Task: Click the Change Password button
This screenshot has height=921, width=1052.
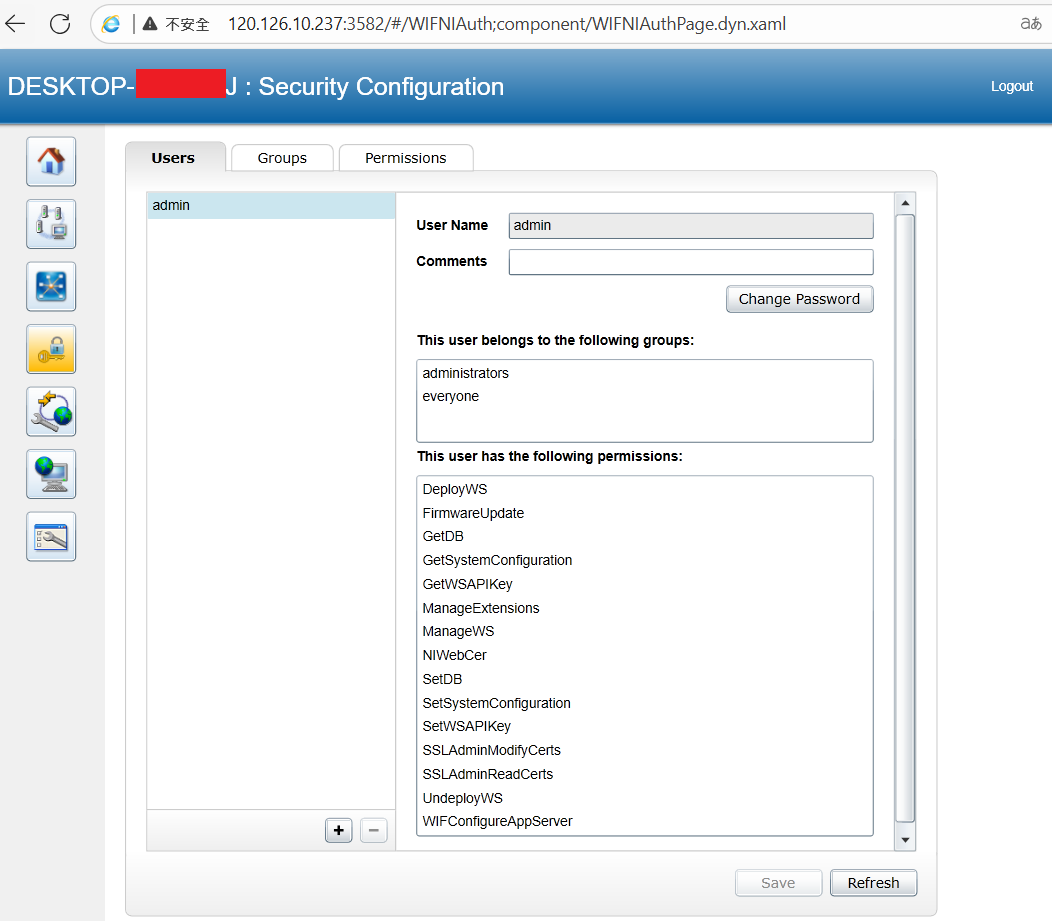Action: pyautogui.click(x=800, y=299)
